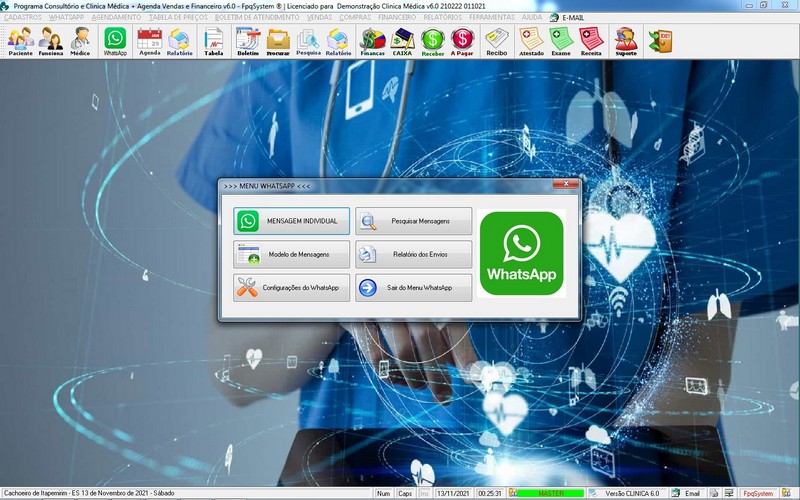Image resolution: width=800 pixels, height=500 pixels.
Task: Open the WHATSAPP menu
Action: (x=66, y=17)
